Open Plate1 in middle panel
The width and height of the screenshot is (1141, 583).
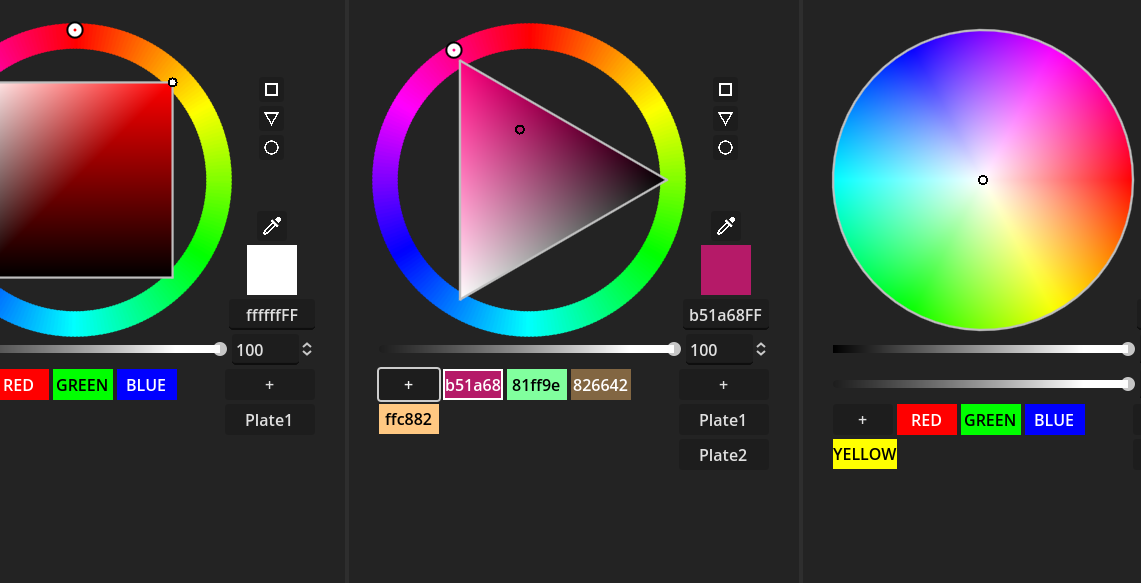(724, 420)
